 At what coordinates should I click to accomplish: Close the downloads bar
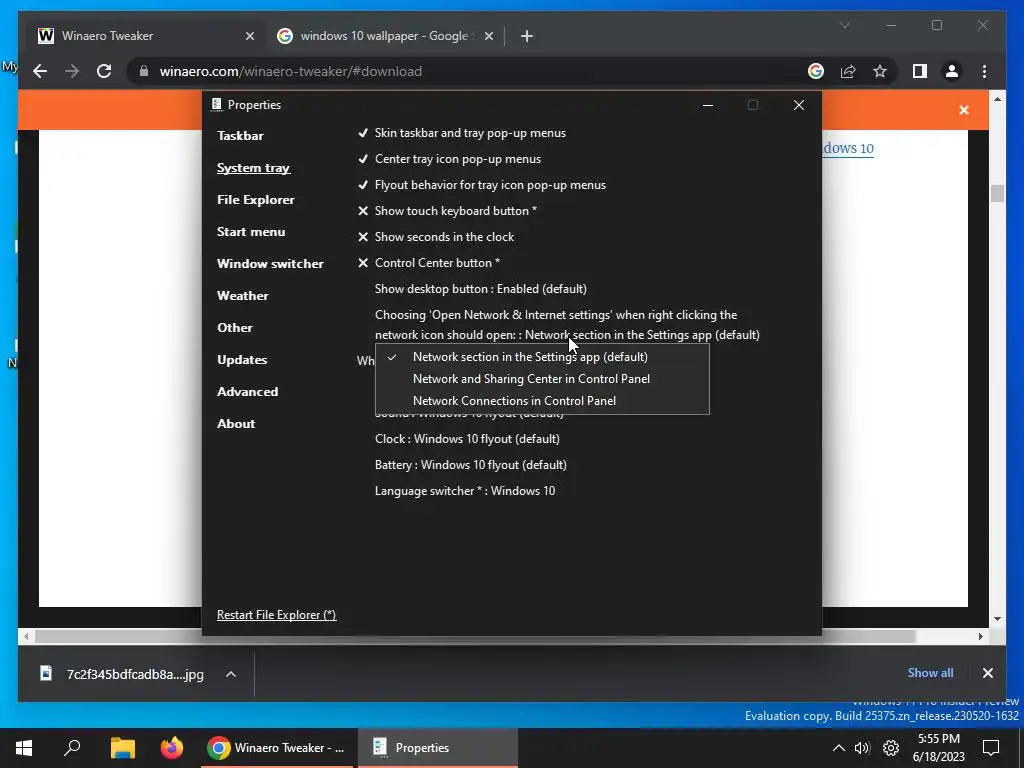987,673
